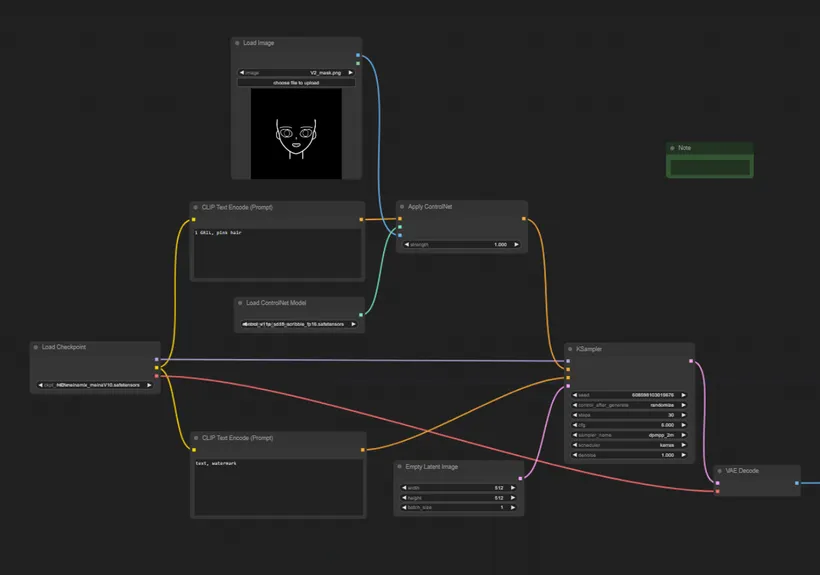Screen dimensions: 820x575
Task: Click the Note node's collapse dot
Action: pos(673,148)
